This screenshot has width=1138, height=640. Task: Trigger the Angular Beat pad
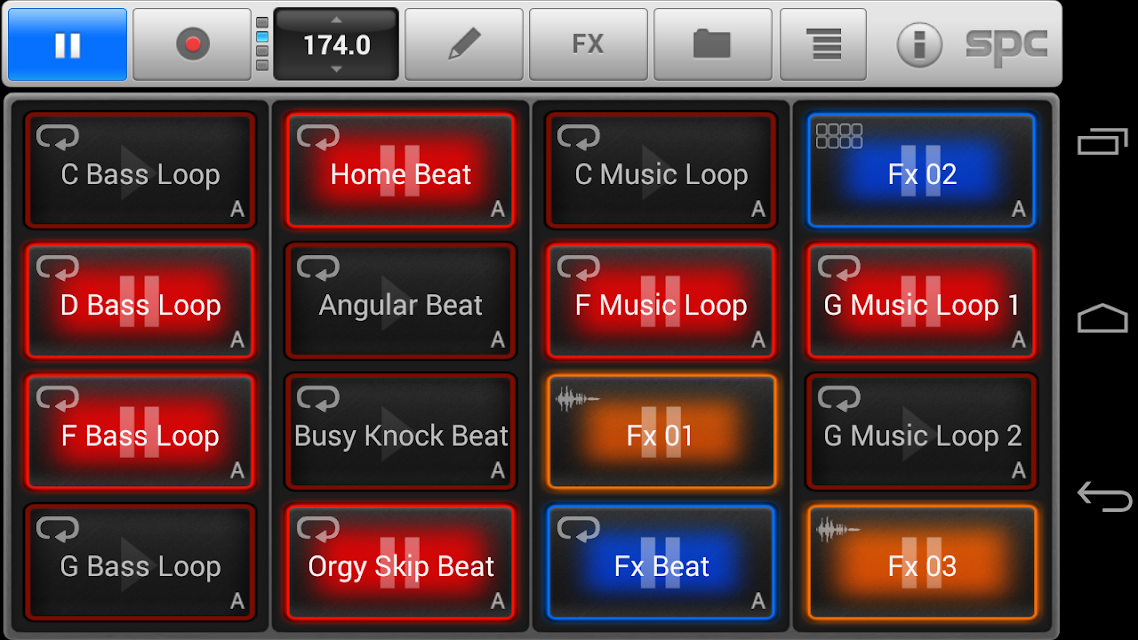click(401, 301)
